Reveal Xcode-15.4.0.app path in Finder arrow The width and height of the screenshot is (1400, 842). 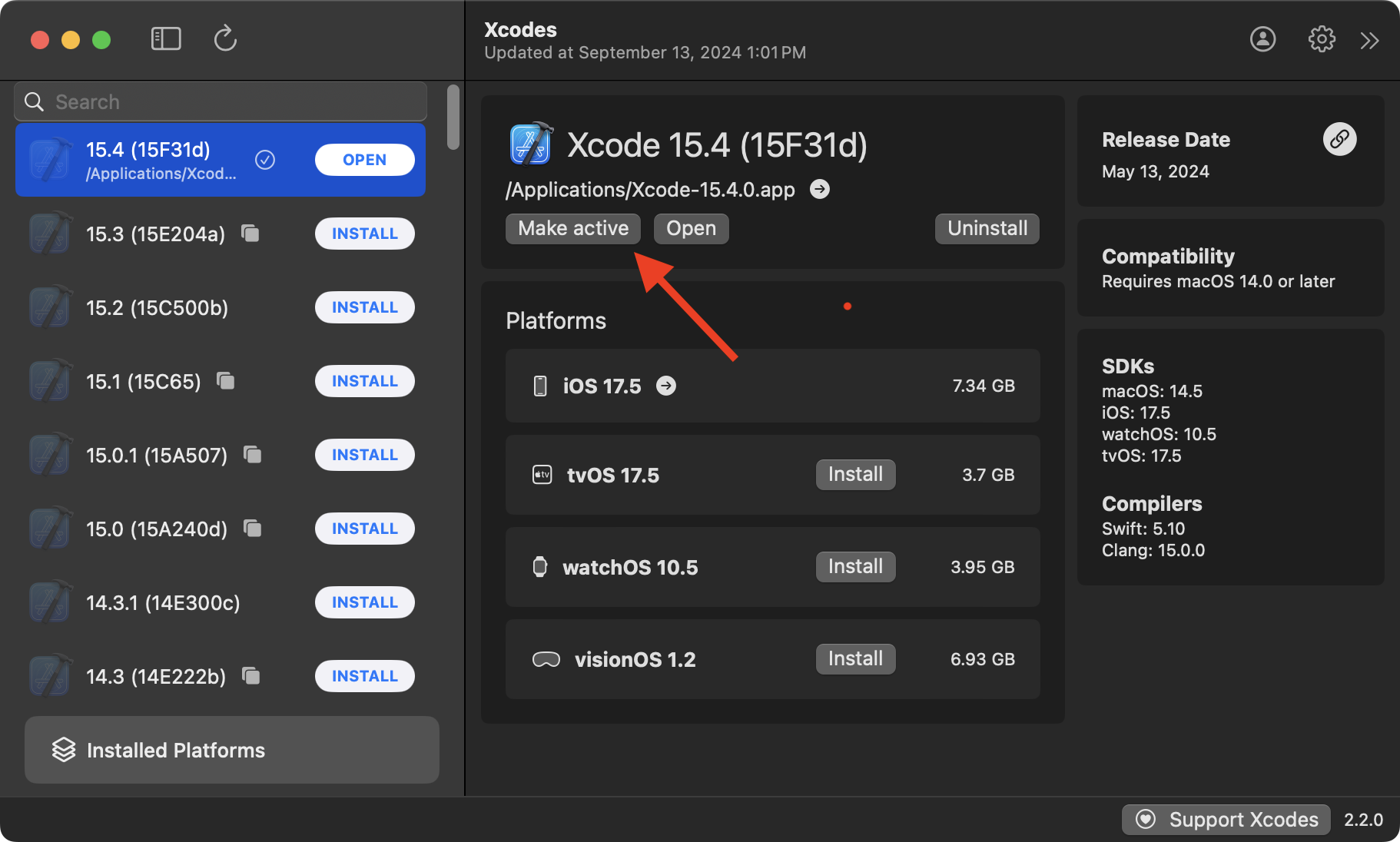tap(820, 189)
